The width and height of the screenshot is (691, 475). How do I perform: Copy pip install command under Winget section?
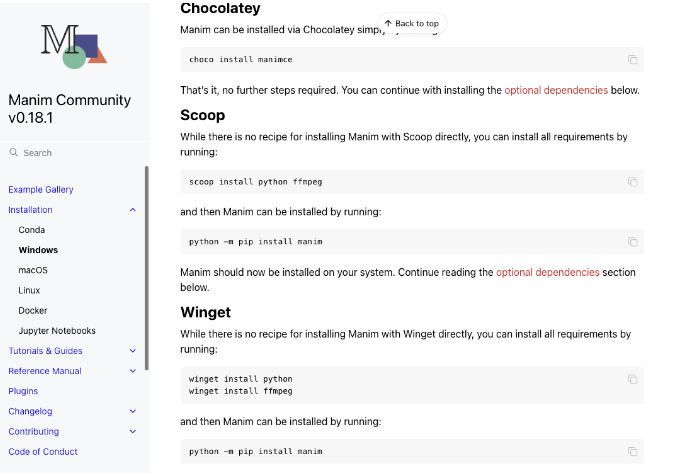coord(632,451)
